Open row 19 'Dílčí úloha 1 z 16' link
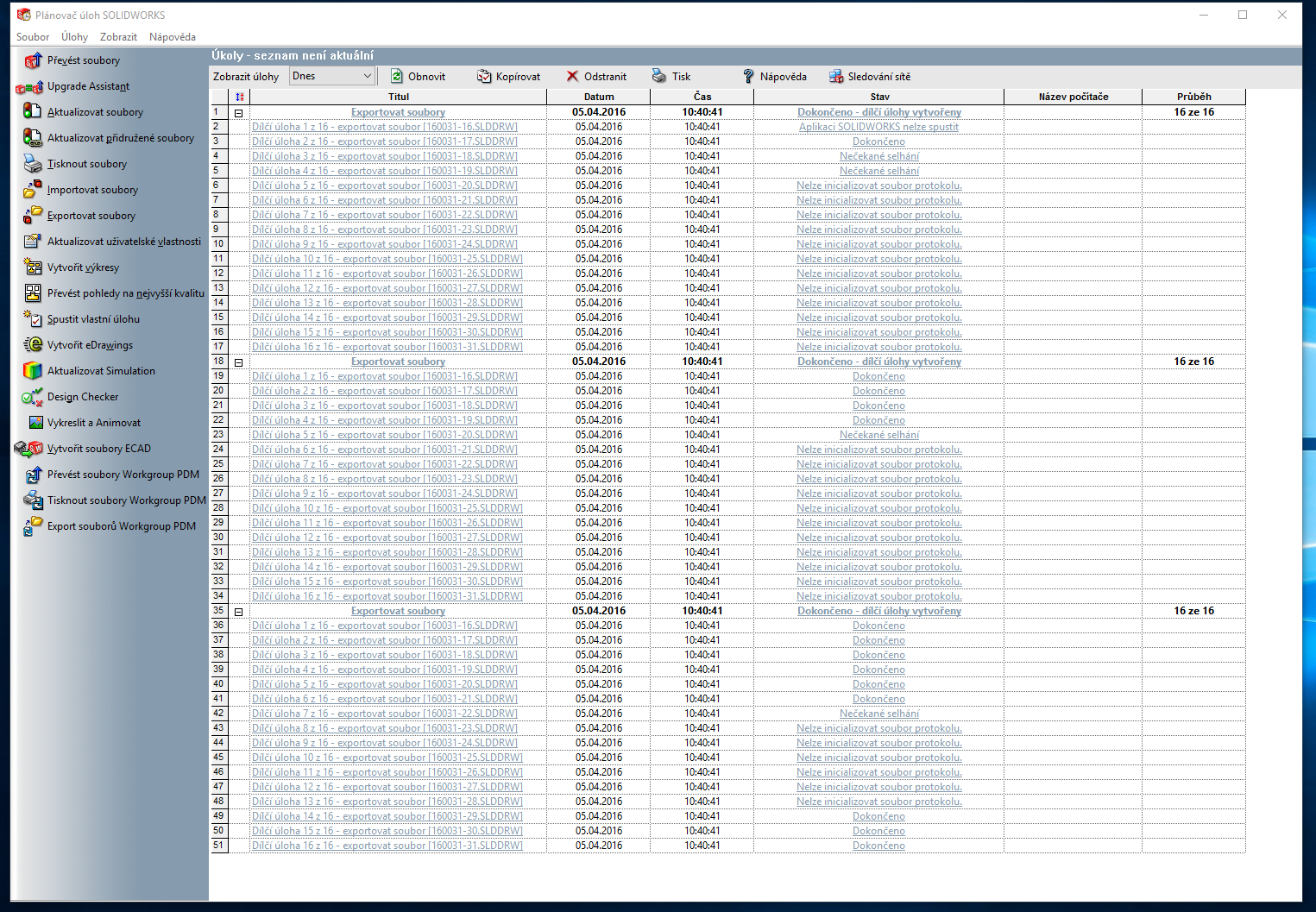1316x912 pixels. 385,376
